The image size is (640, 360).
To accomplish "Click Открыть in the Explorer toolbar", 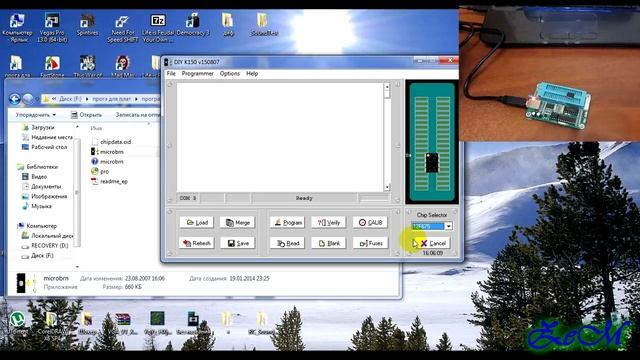I will [x=87, y=115].
